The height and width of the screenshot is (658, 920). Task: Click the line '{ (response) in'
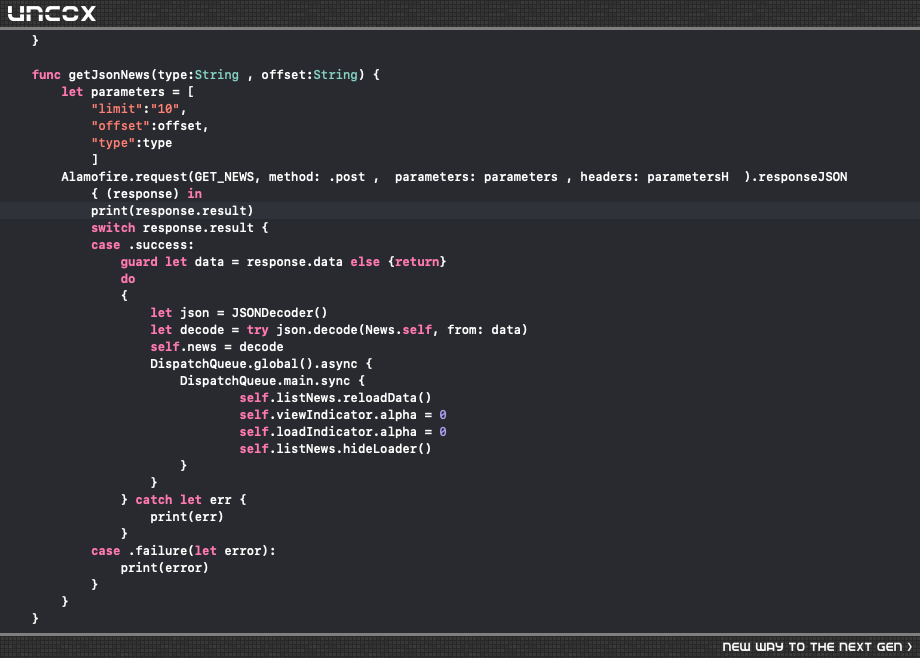[x=146, y=194]
